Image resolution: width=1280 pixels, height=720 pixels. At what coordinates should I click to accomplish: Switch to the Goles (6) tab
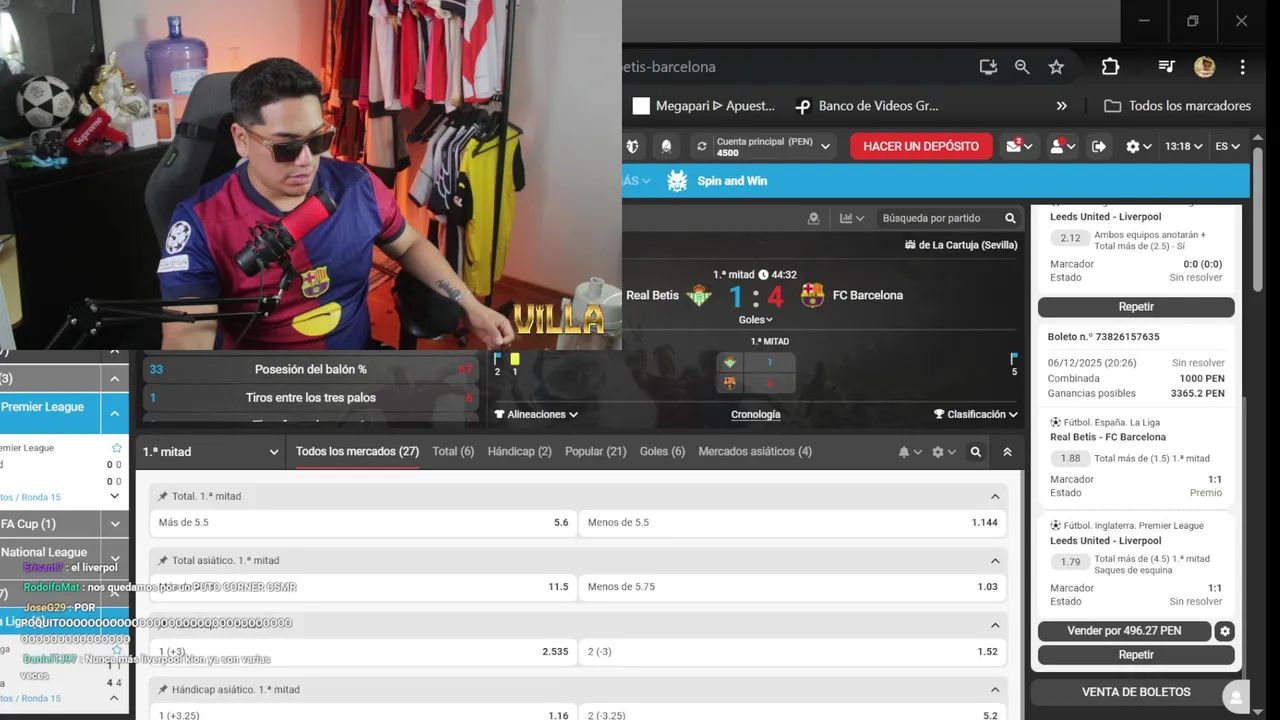pos(662,452)
